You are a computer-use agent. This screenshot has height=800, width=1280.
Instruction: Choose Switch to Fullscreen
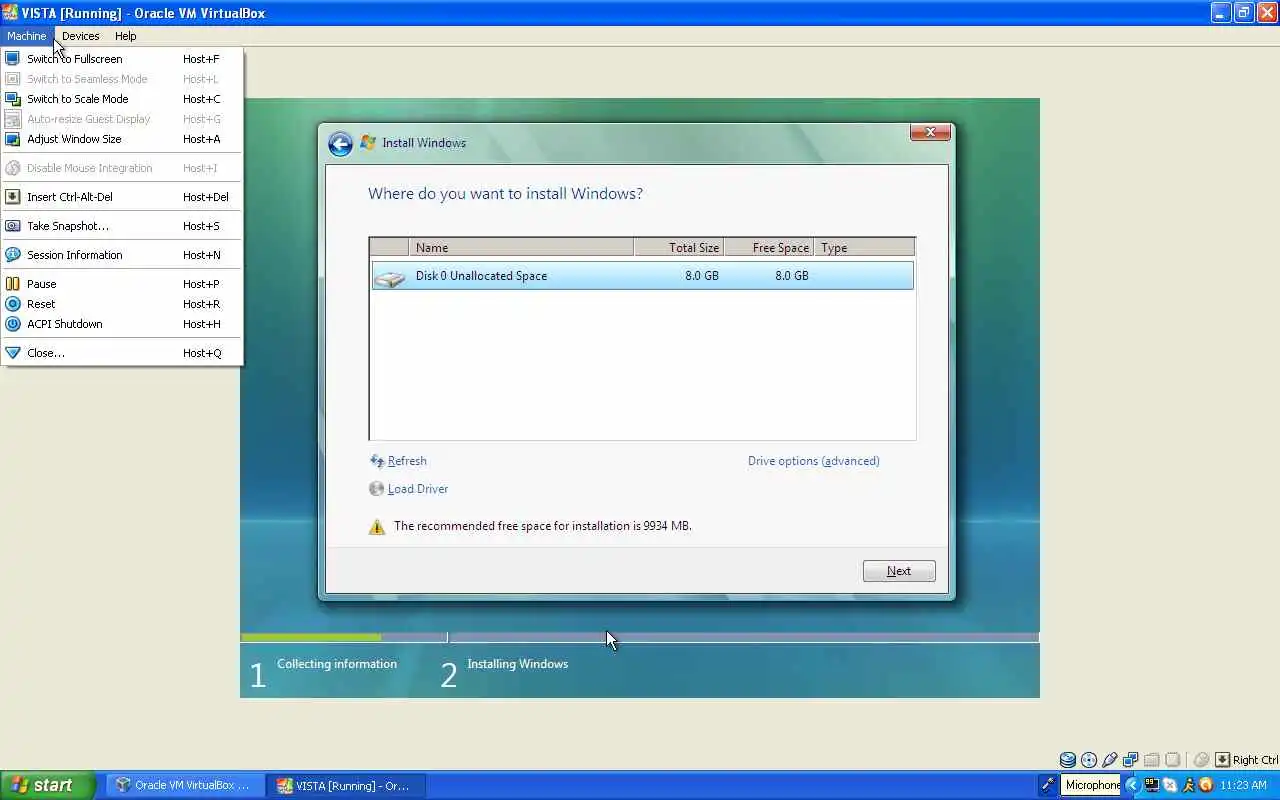click(x=121, y=59)
